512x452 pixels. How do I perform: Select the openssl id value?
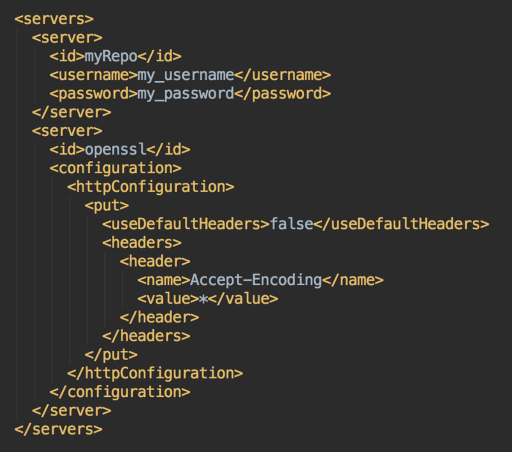click(115, 150)
